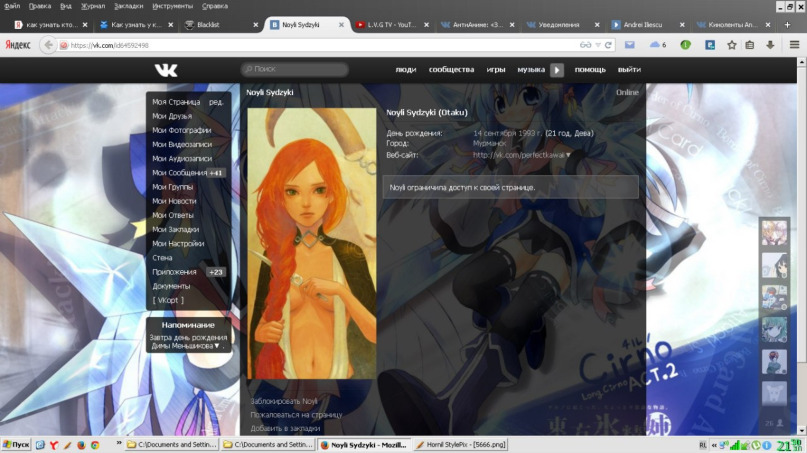Launch Firefox from quick launch bar
The height and width of the screenshot is (453, 807).
coord(81,445)
